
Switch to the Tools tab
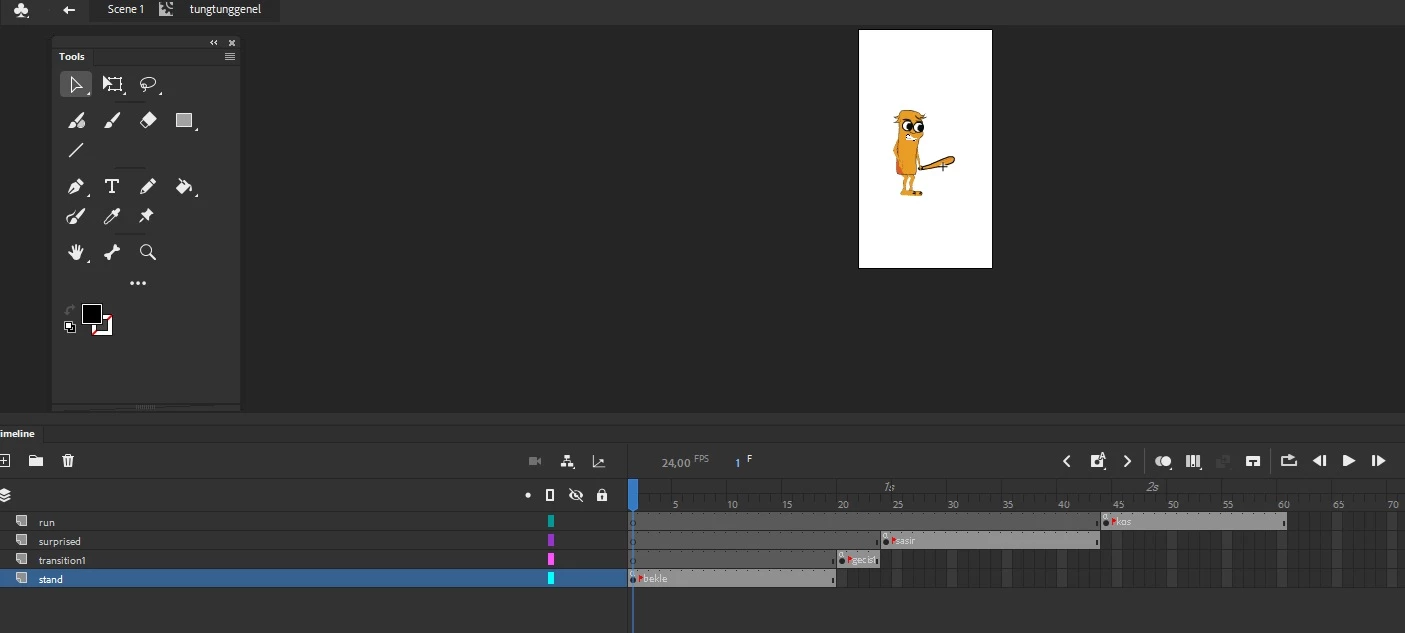coord(72,57)
